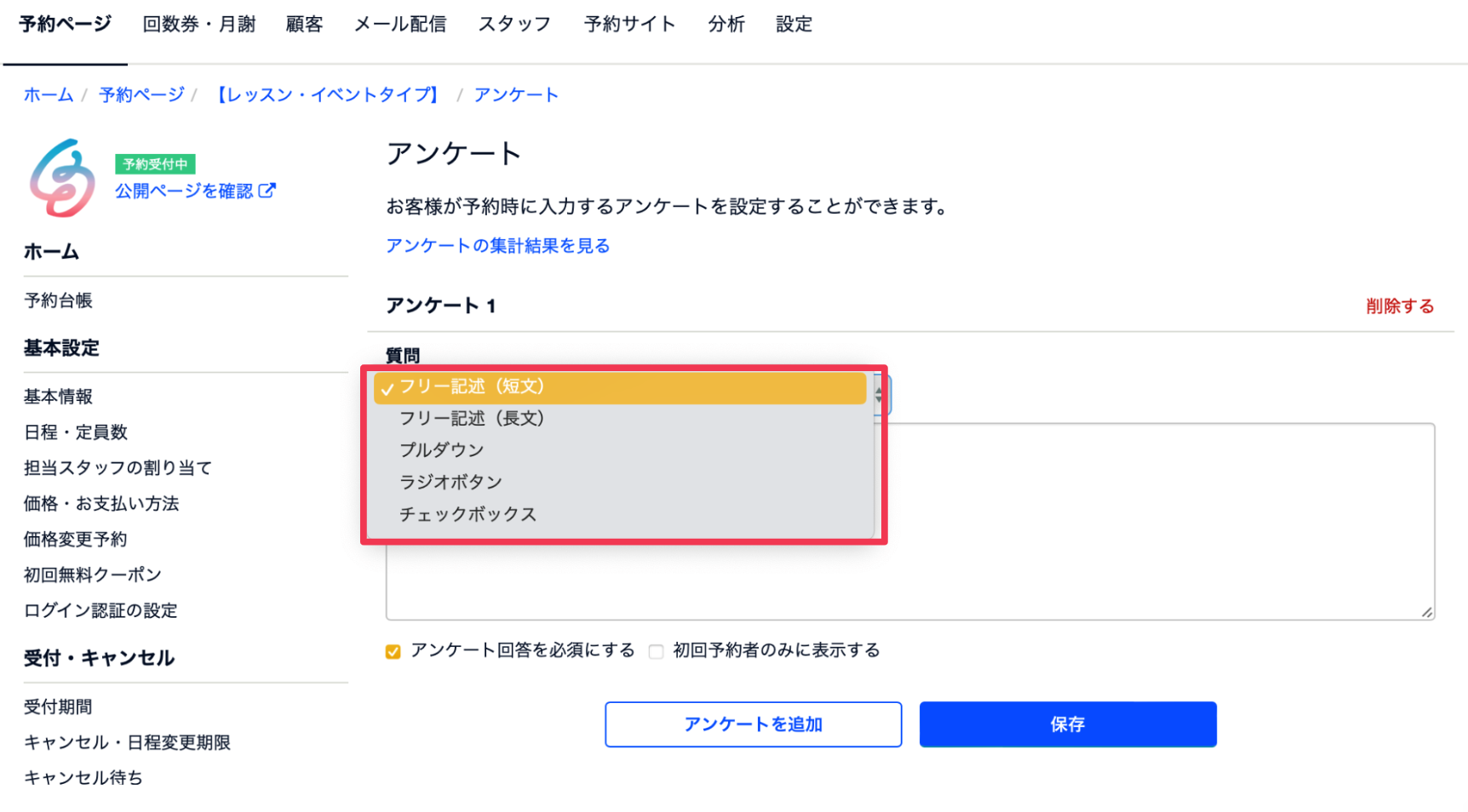Open 公開ページを確認 link
Image resolution: width=1468 pixels, height=812 pixels.
pos(184,191)
